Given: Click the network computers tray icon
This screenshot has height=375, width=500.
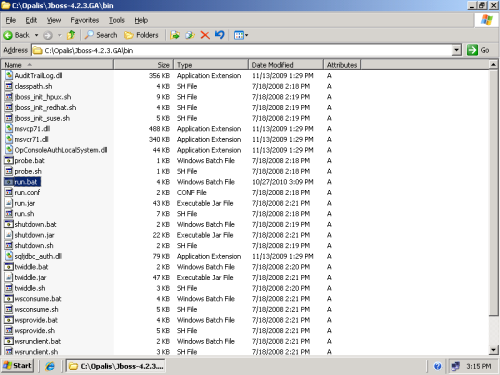Looking at the screenshot, I should [455, 366].
